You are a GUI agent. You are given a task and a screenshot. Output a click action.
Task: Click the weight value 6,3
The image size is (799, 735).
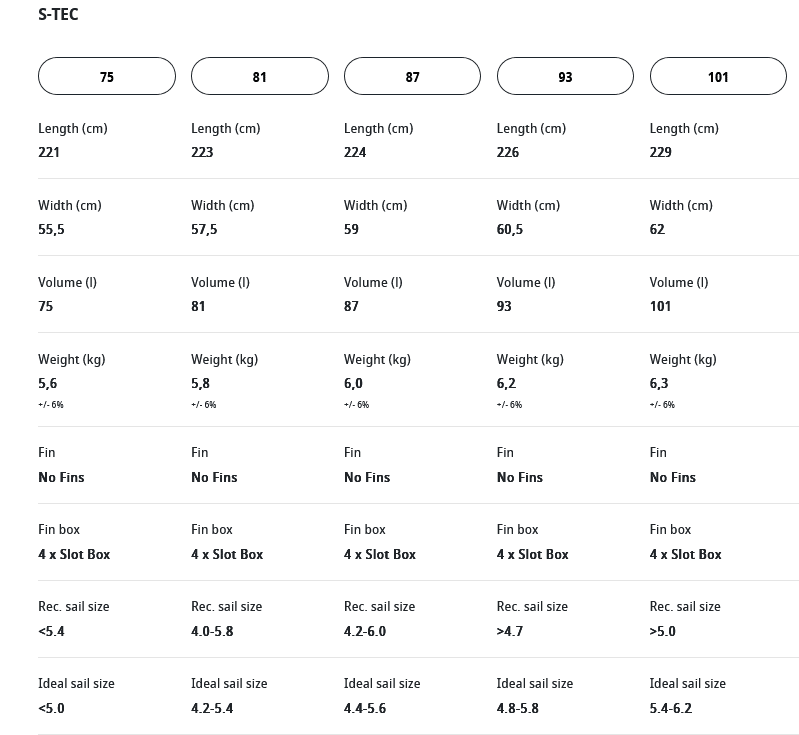click(659, 383)
